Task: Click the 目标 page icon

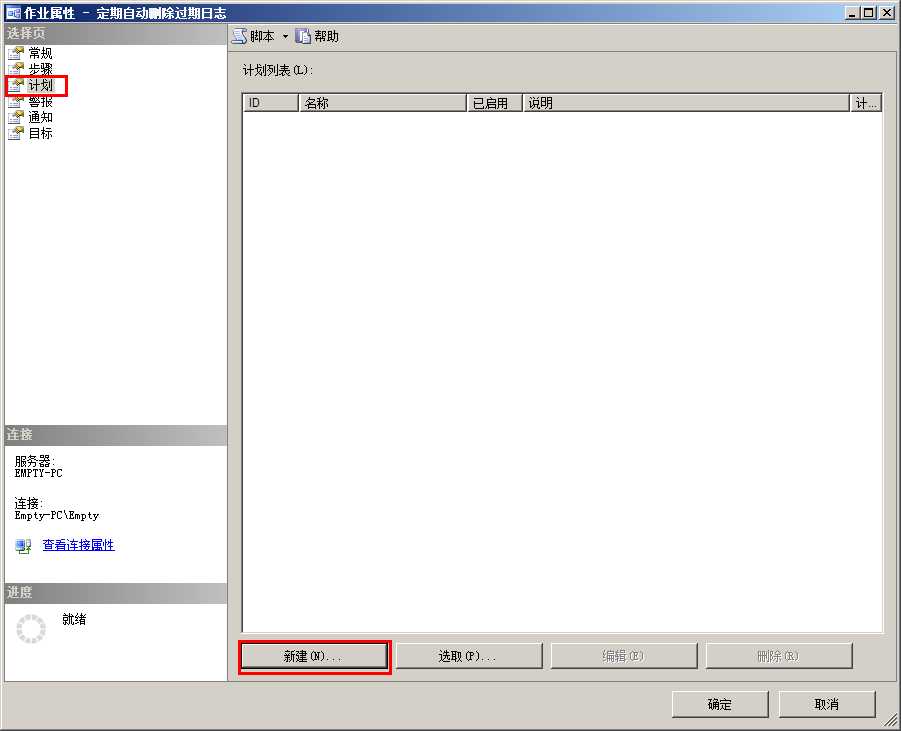Action: click(16, 133)
